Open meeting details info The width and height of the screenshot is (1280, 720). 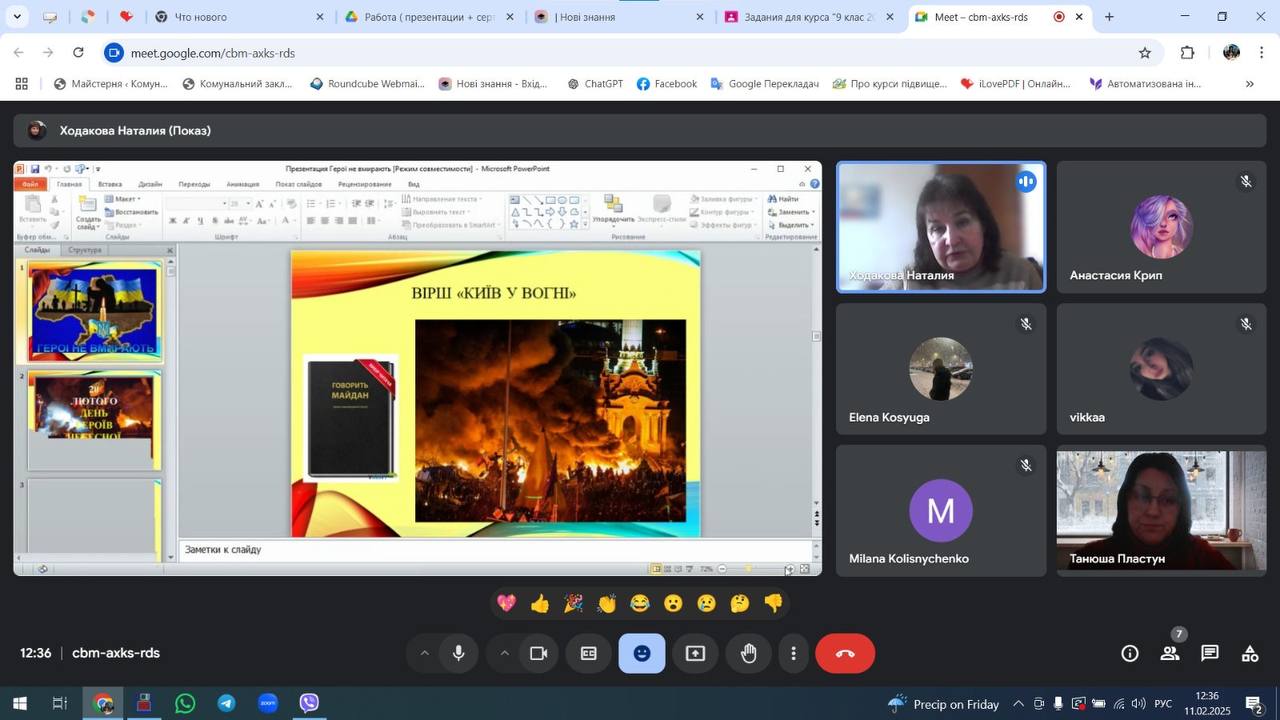1130,654
